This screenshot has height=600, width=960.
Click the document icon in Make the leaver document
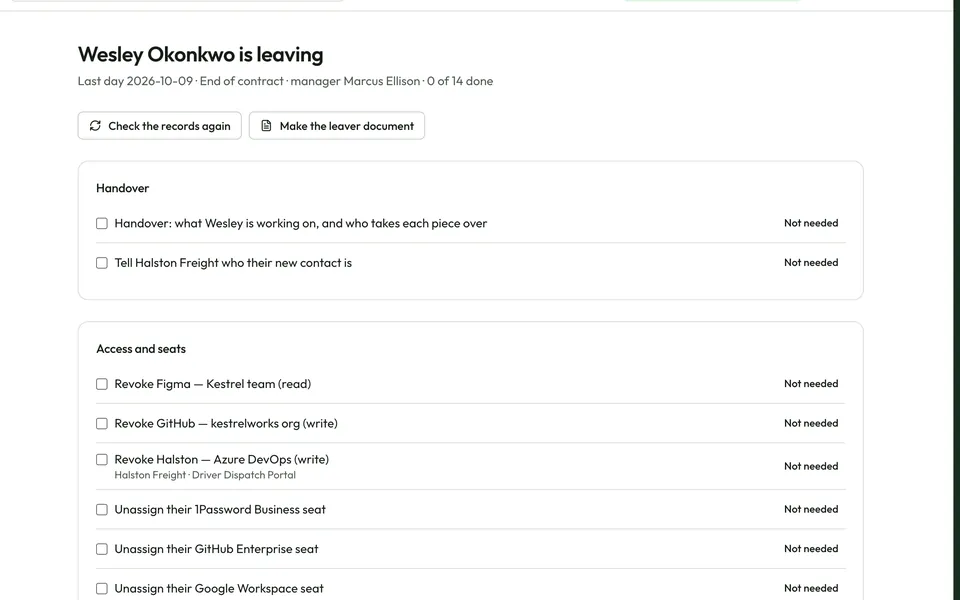266,126
